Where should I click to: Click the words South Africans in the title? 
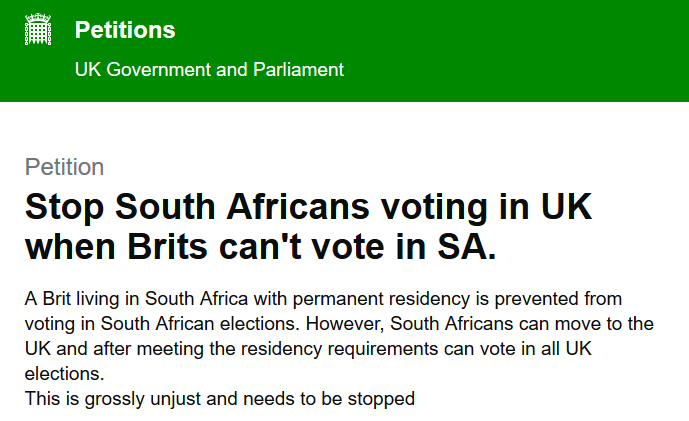pyautogui.click(x=242, y=207)
